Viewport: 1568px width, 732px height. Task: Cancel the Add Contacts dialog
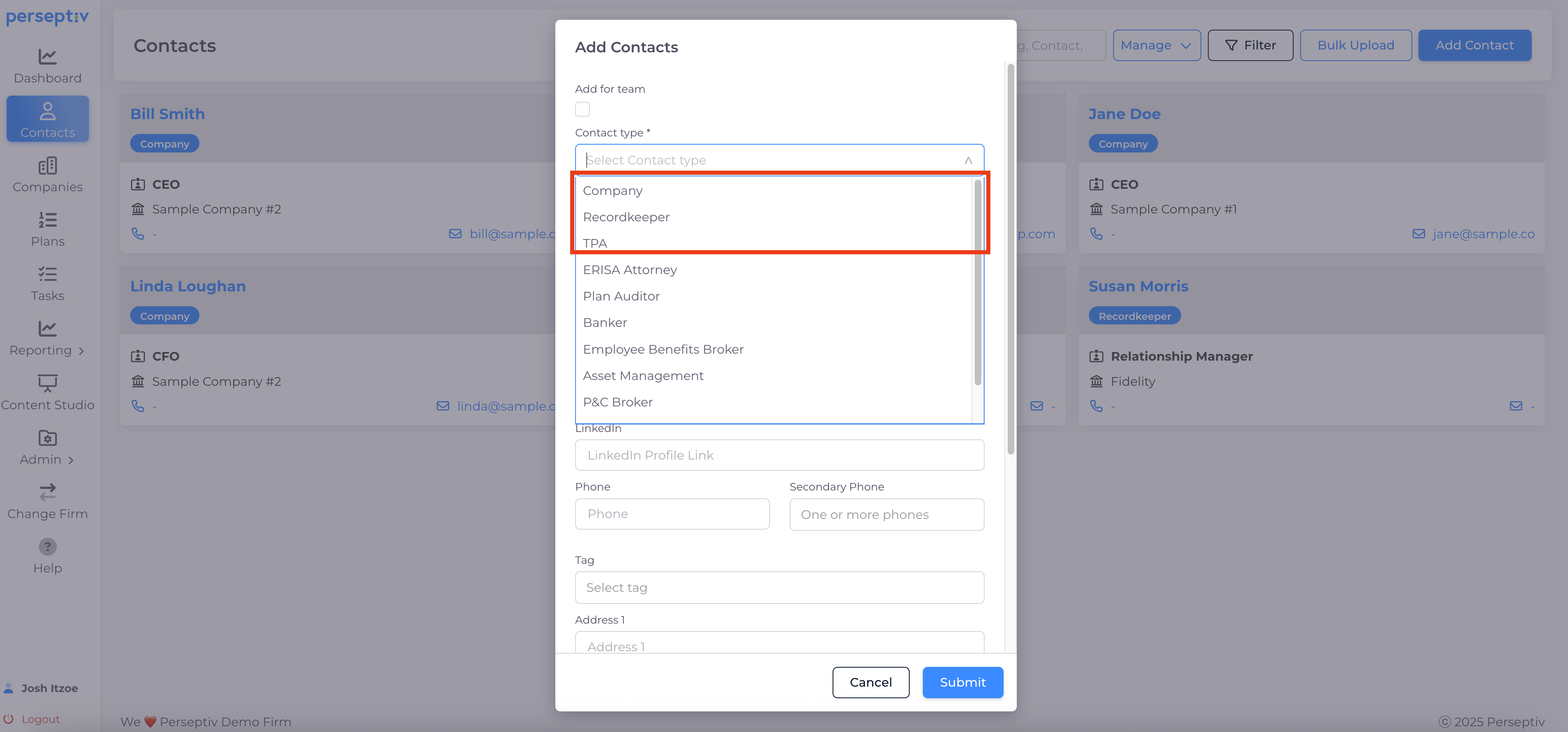tap(870, 682)
